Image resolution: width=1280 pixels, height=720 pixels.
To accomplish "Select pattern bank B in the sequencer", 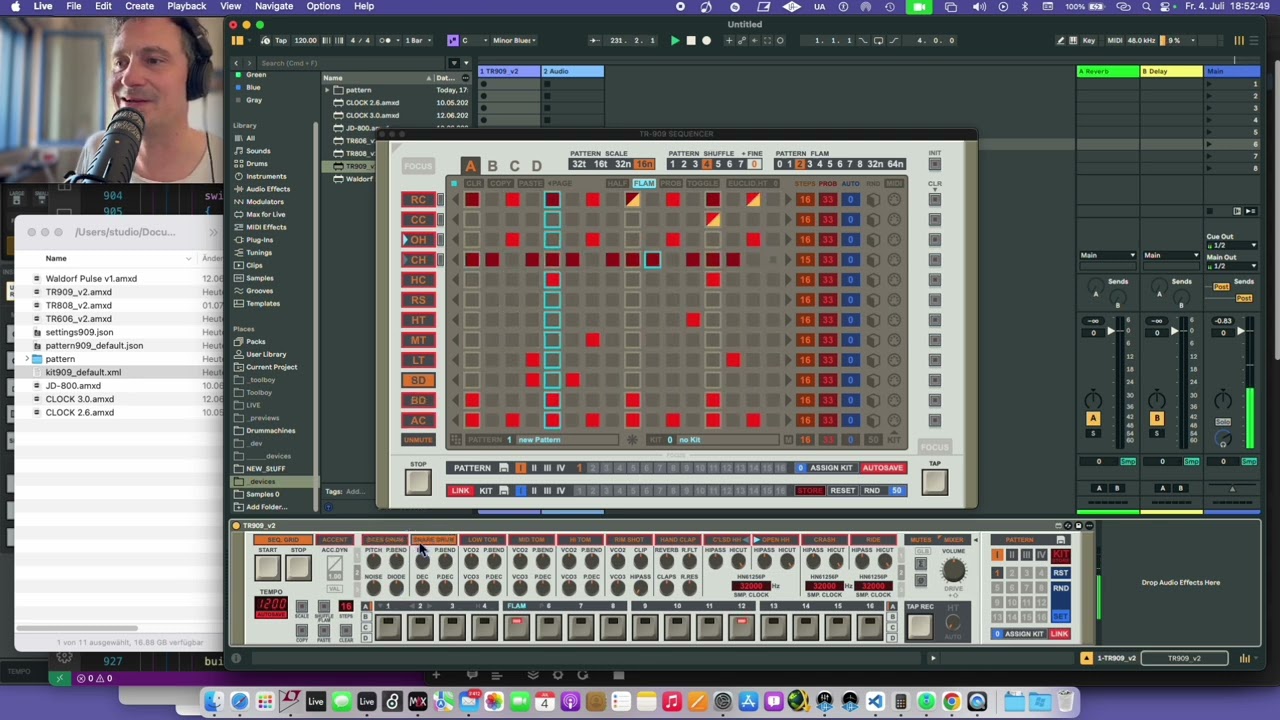I will 492,166.
